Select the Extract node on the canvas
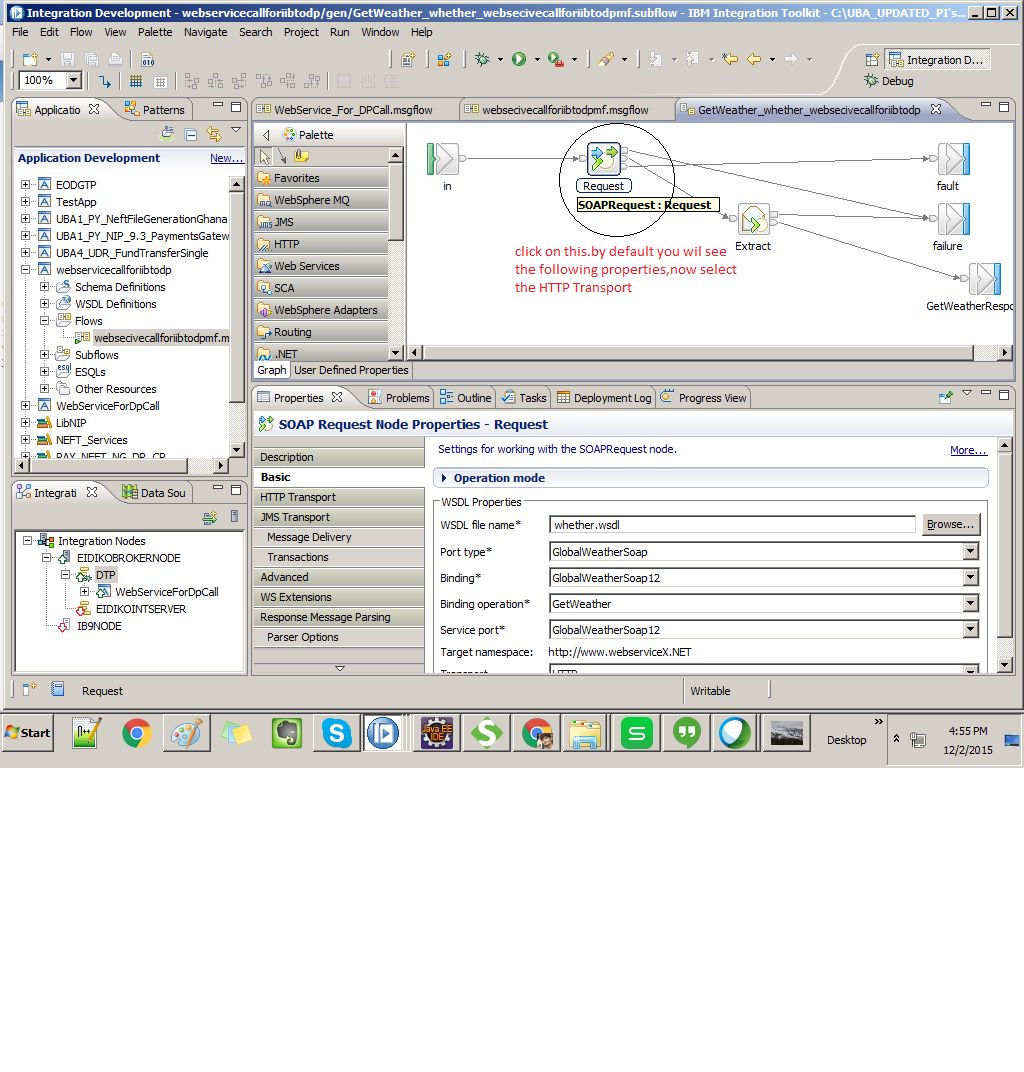1024x1072 pixels. [753, 221]
